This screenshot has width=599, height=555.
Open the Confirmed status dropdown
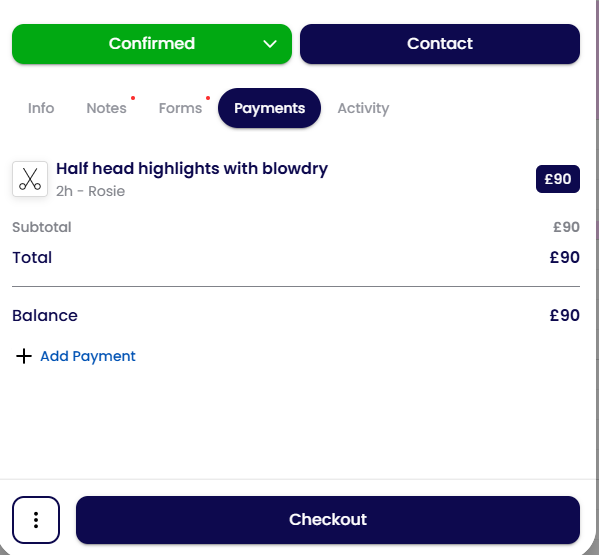[152, 44]
